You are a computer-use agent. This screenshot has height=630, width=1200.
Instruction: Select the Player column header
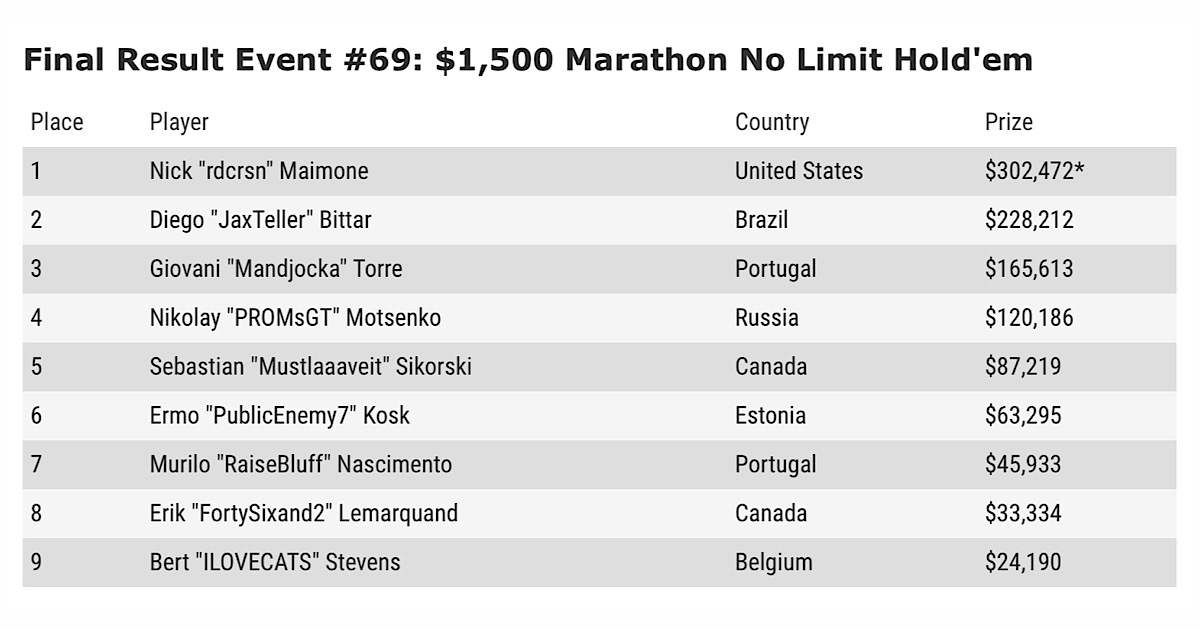179,122
